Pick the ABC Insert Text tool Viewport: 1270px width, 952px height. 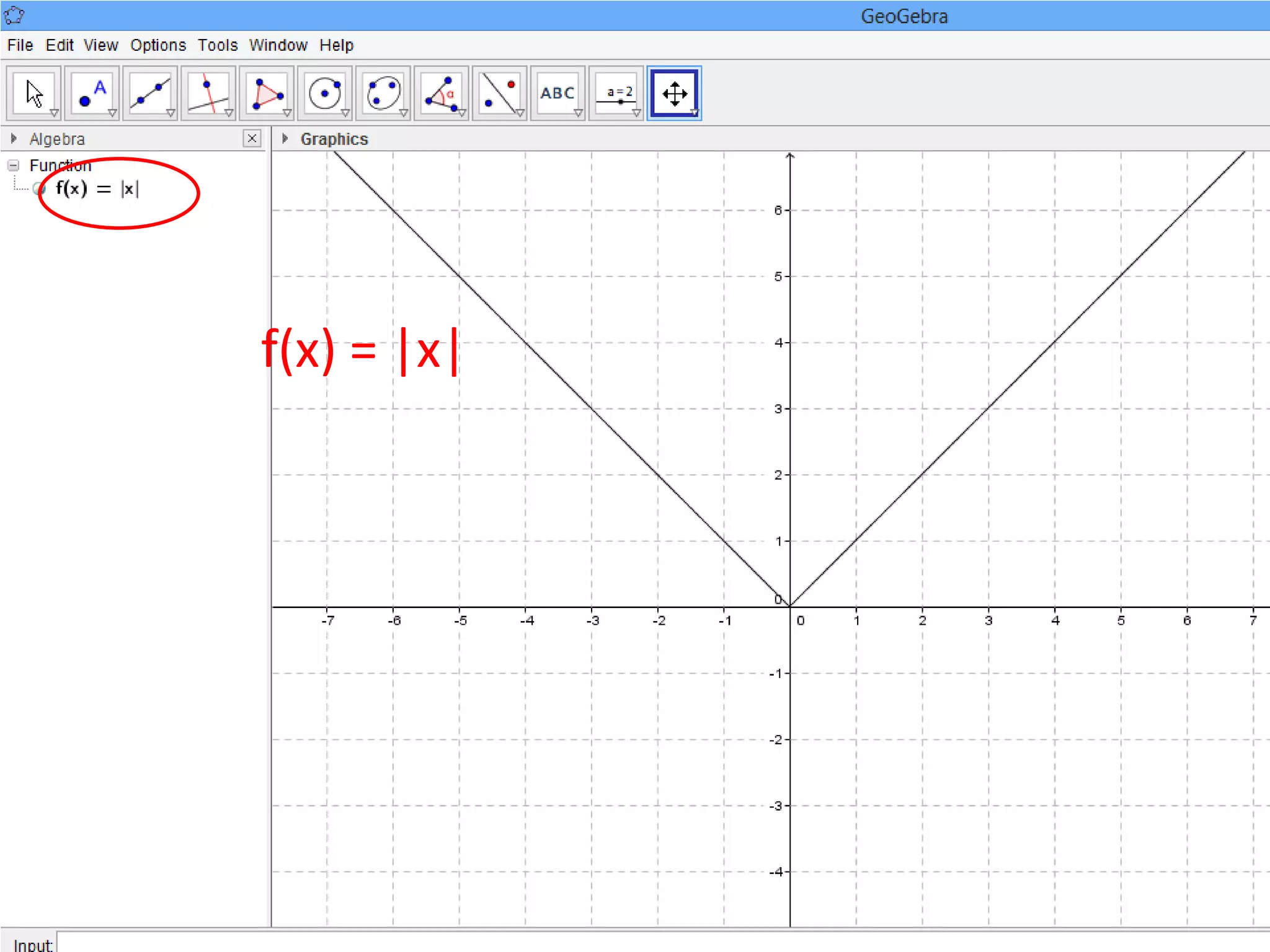pyautogui.click(x=557, y=93)
